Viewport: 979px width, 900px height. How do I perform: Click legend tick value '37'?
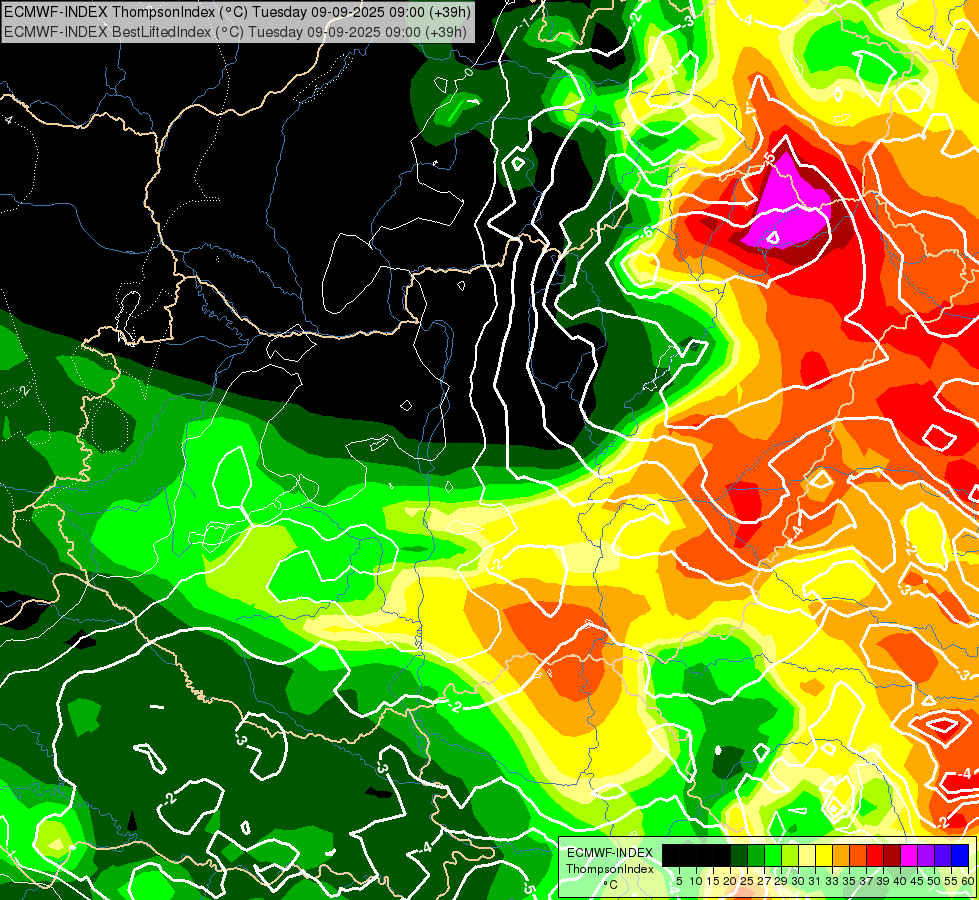867,881
